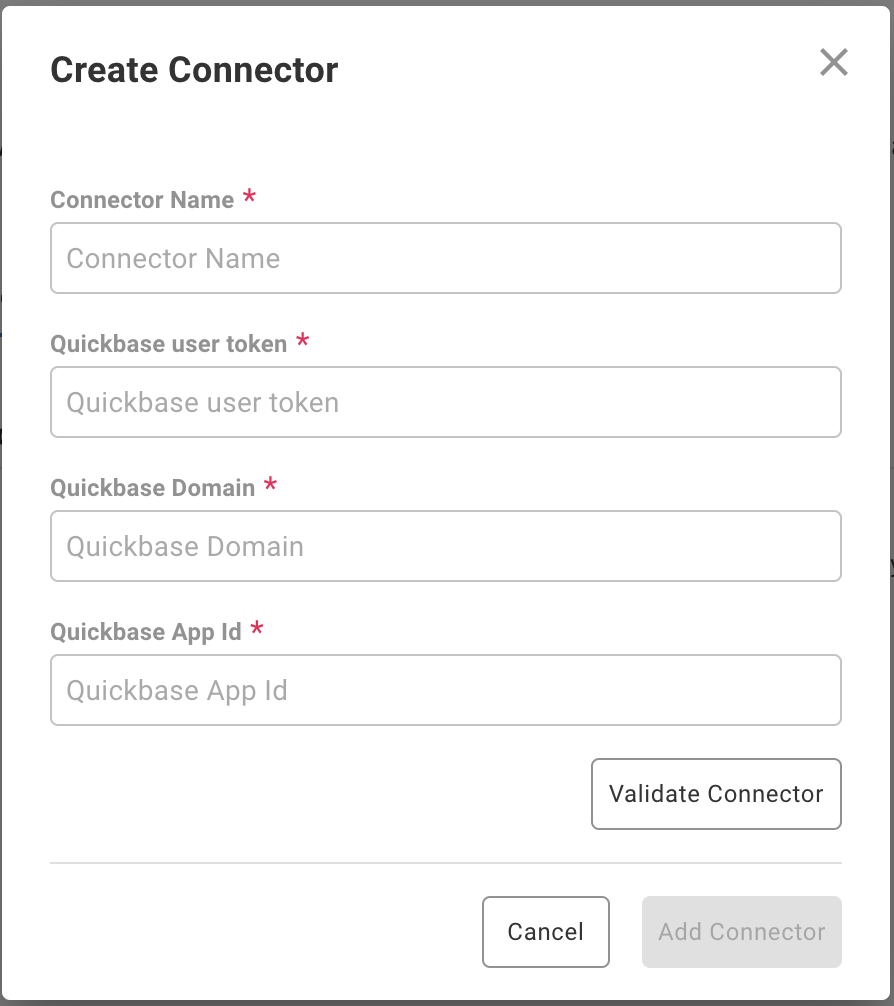Click the red asterisk beside Connector Name

(249, 197)
